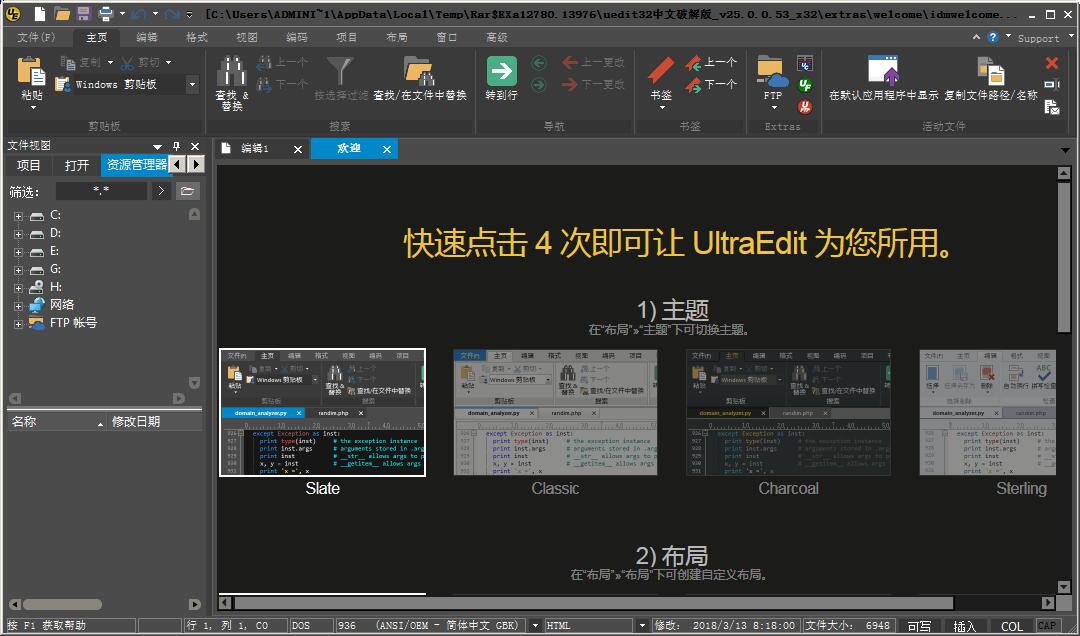Toggle COL column mode in the status bar
1080x636 pixels.
[1011, 626]
